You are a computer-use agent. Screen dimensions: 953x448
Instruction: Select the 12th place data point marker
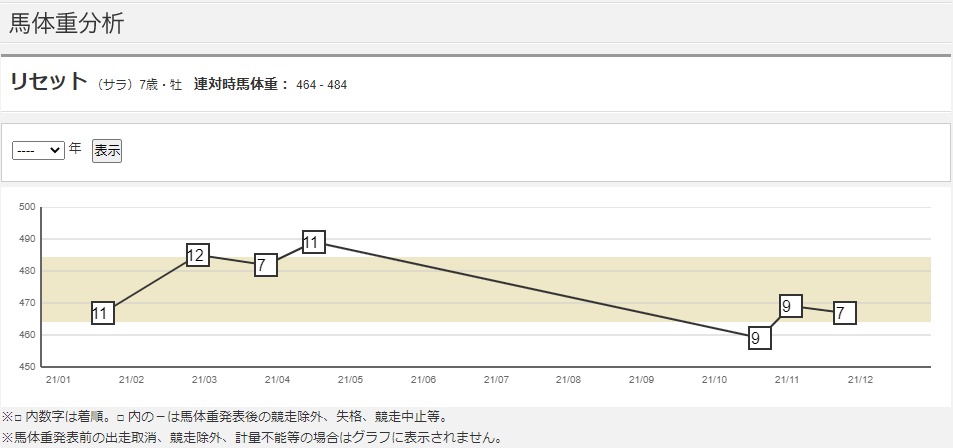(197, 255)
